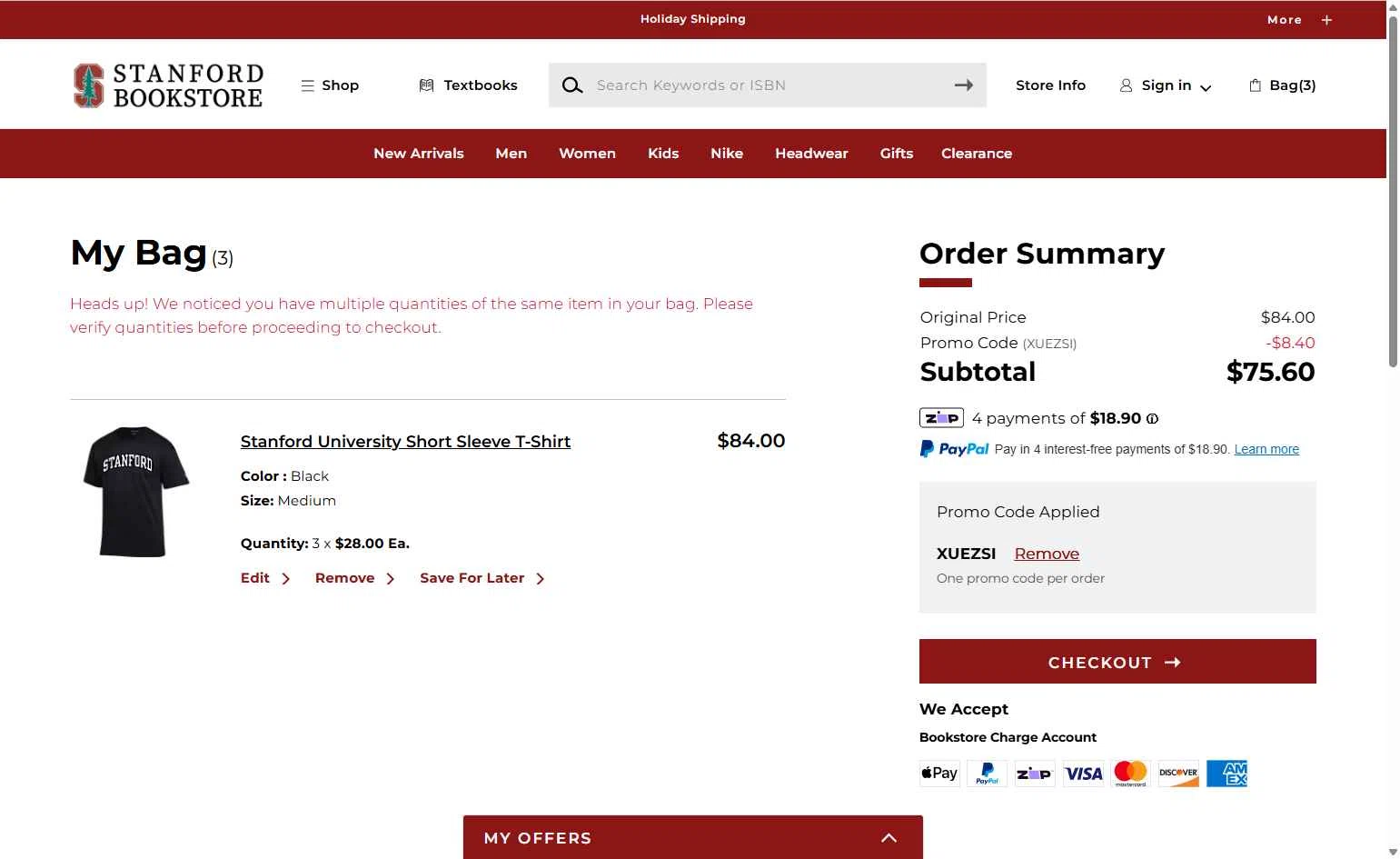Click the Color: Black text
The image size is (1400, 859).
pyautogui.click(x=284, y=476)
